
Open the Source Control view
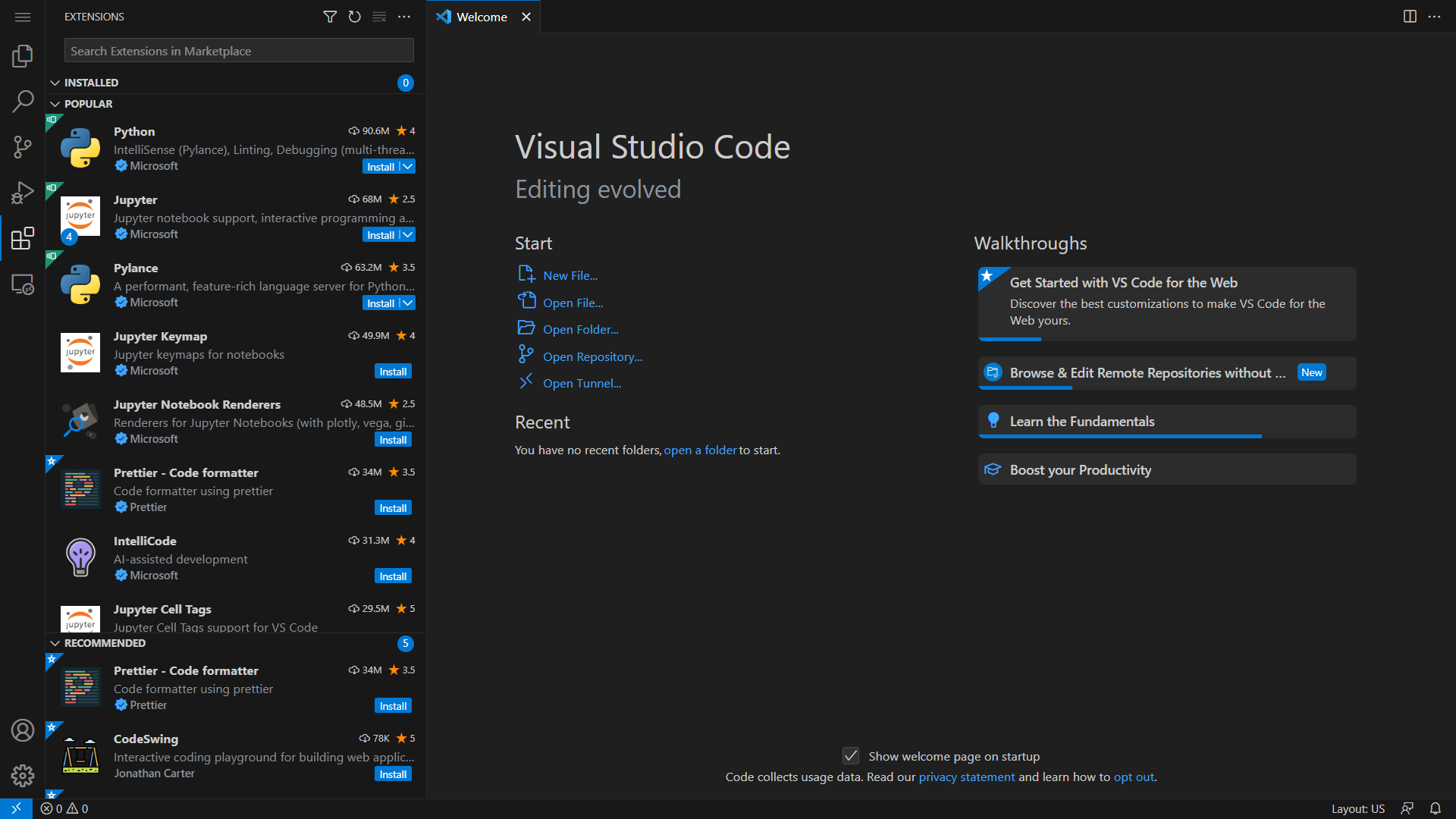pyautogui.click(x=22, y=147)
